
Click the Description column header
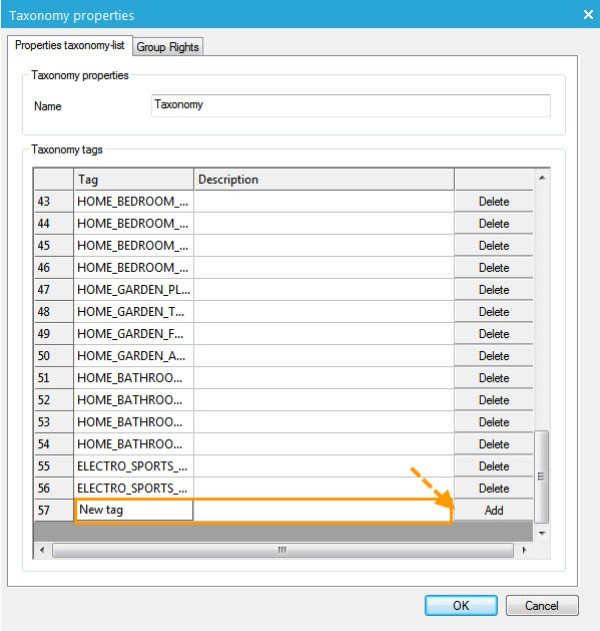[323, 179]
